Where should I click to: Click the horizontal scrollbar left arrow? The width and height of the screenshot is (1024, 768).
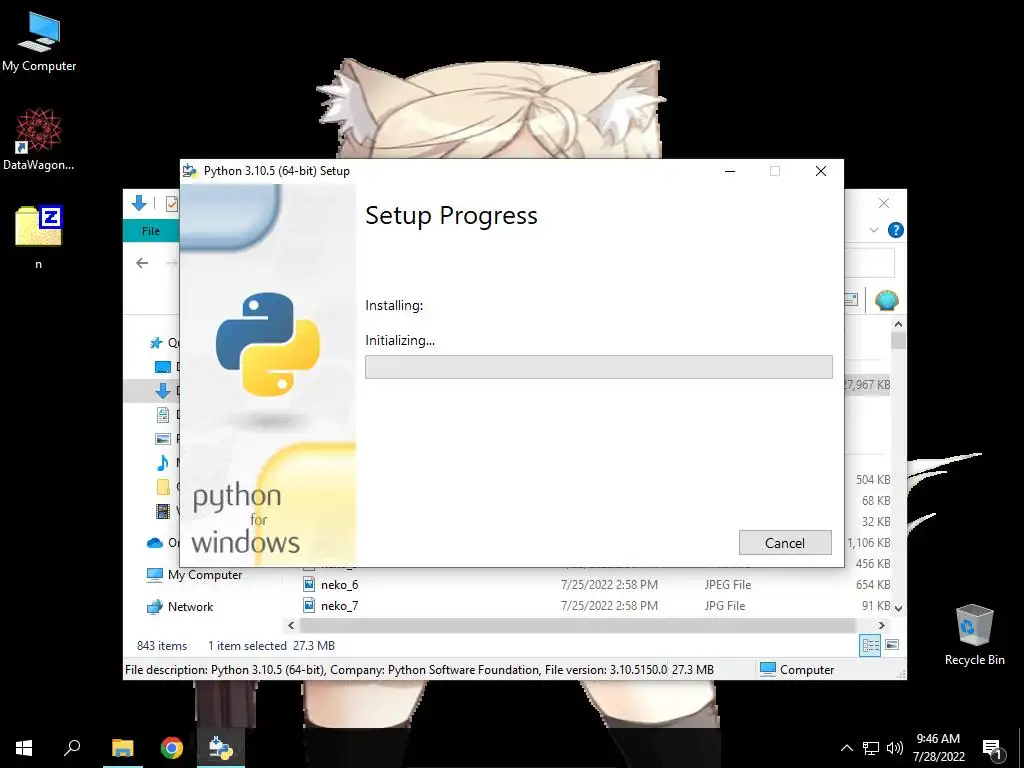pyautogui.click(x=291, y=626)
